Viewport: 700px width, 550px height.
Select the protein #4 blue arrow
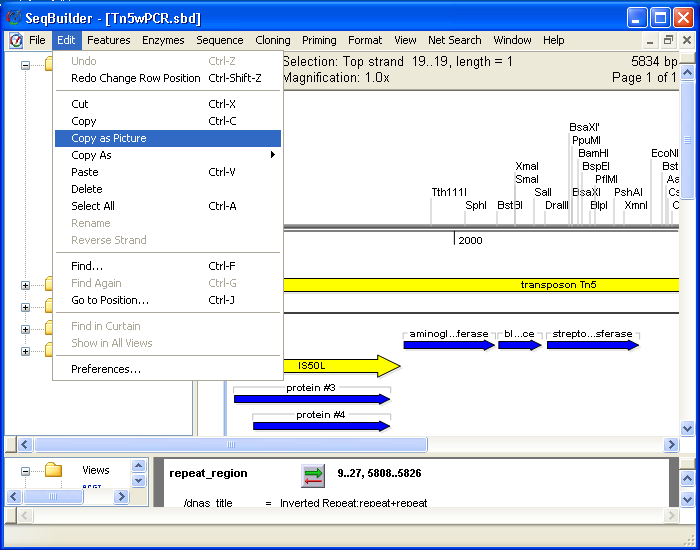tap(321, 426)
